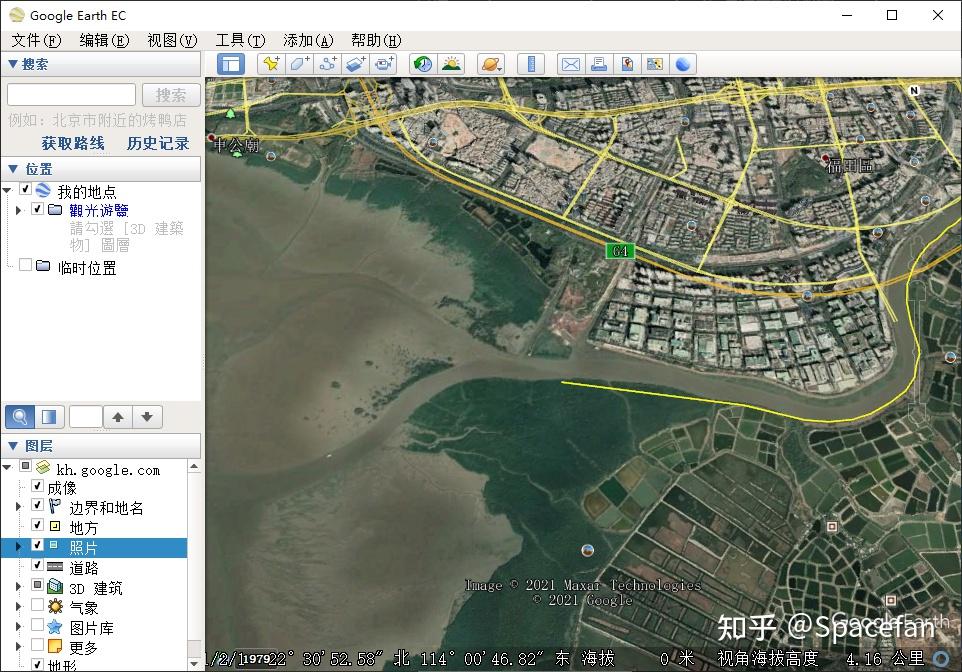Viewport: 962px width, 672px height.
Task: Add a path from toolbar
Action: pyautogui.click(x=328, y=64)
